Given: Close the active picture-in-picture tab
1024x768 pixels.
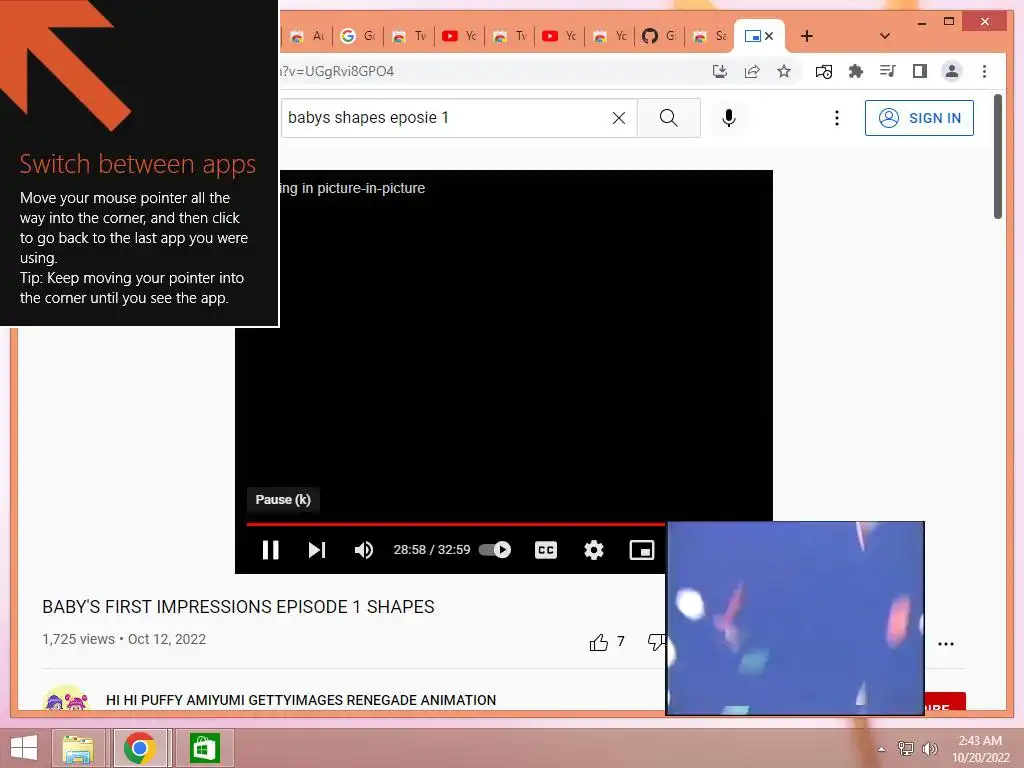Looking at the screenshot, I should coord(769,36).
